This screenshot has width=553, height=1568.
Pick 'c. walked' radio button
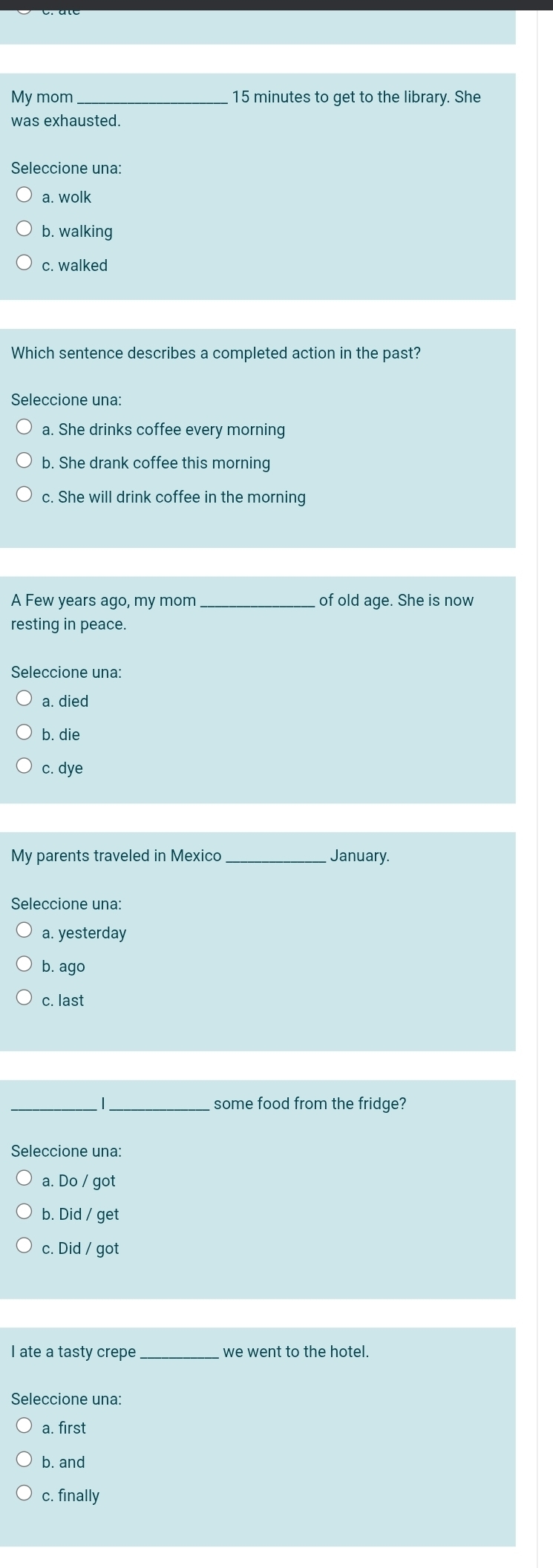point(24,264)
